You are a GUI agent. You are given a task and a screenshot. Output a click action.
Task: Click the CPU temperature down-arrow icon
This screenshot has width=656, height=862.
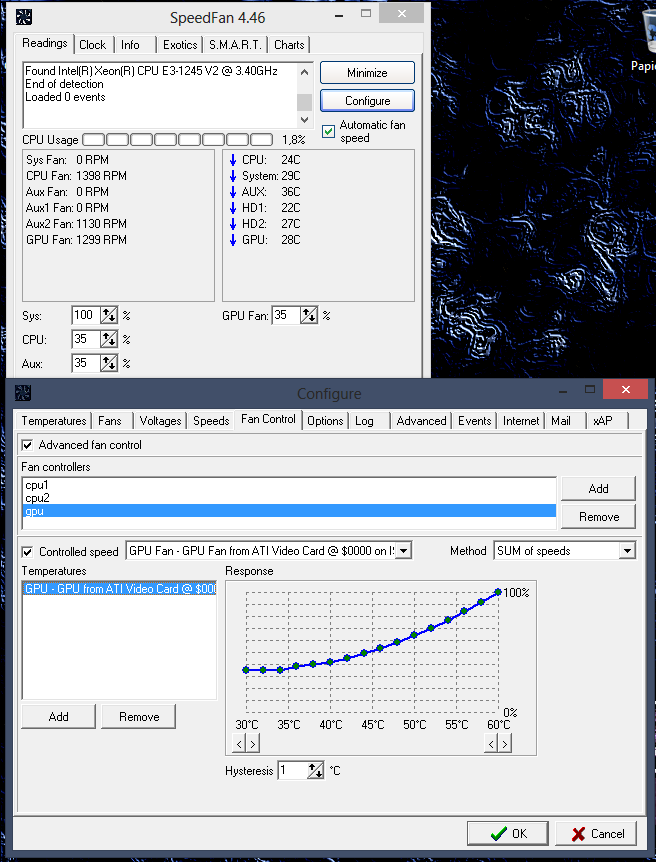click(233, 160)
